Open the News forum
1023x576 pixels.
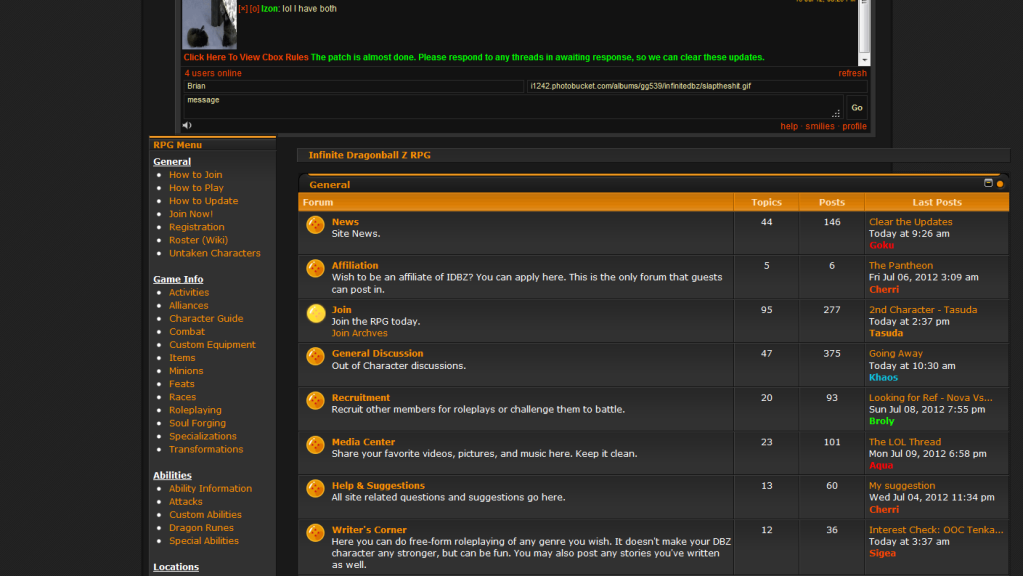coord(345,222)
